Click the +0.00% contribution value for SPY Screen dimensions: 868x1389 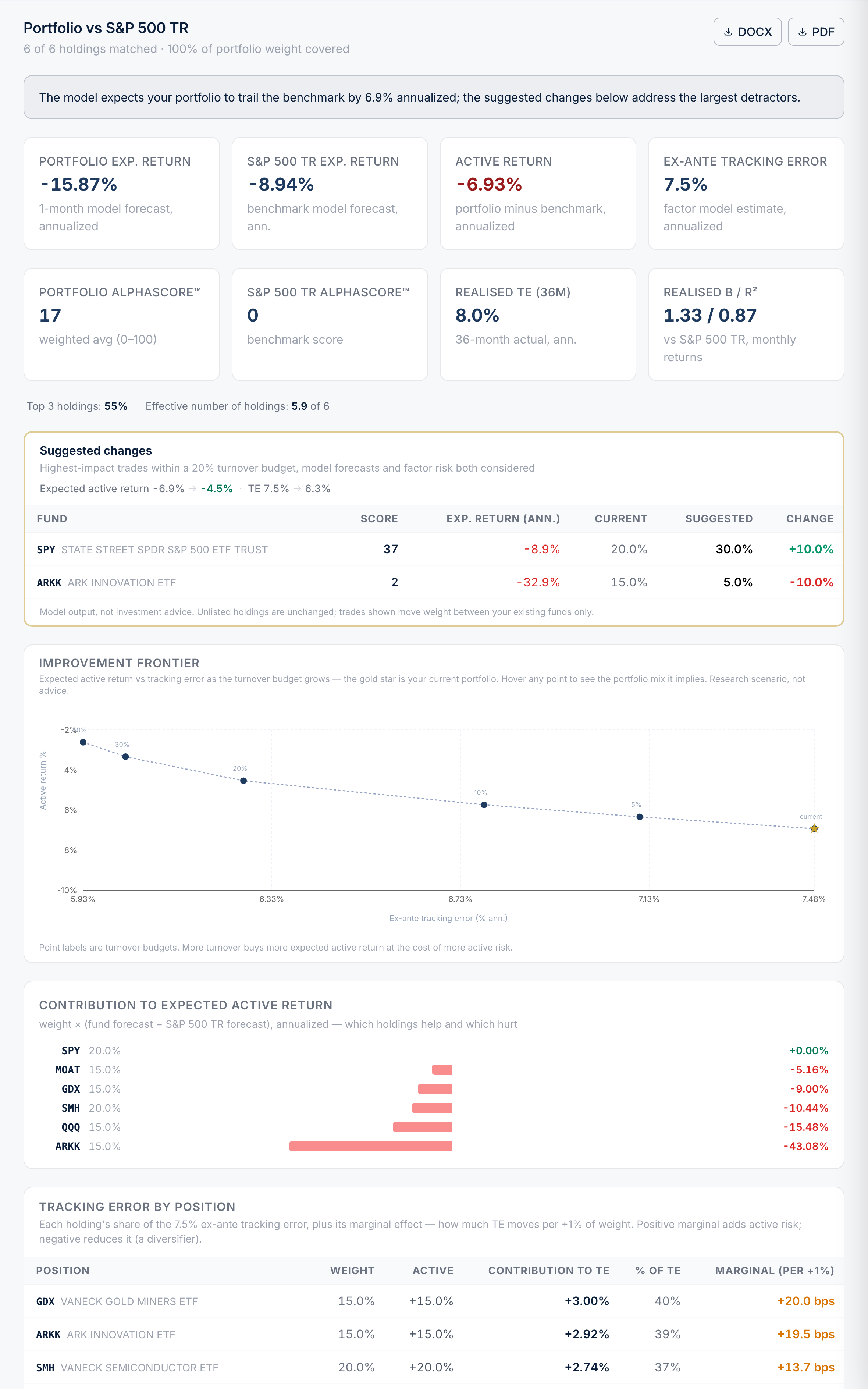(x=809, y=1050)
